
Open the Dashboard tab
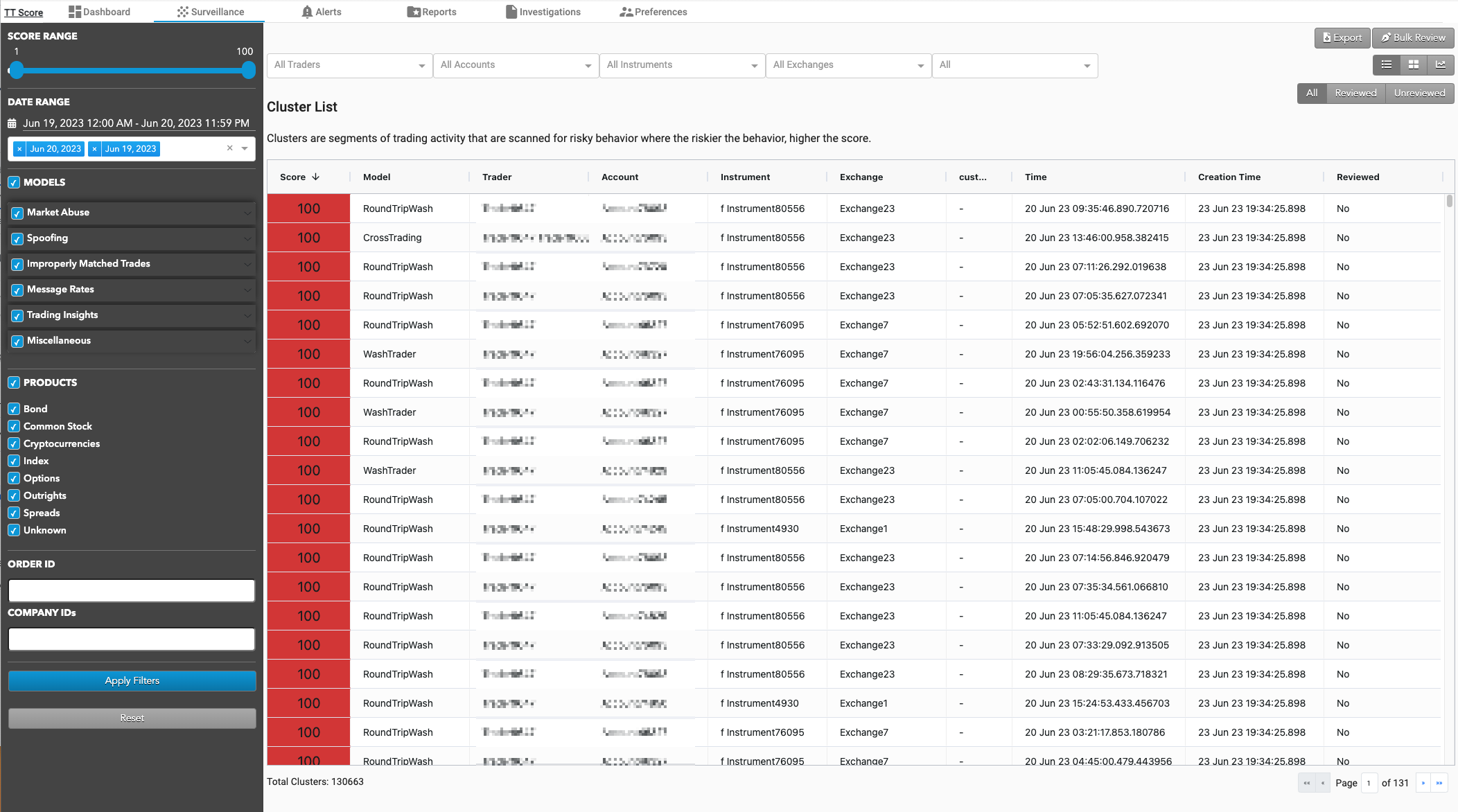coord(99,12)
